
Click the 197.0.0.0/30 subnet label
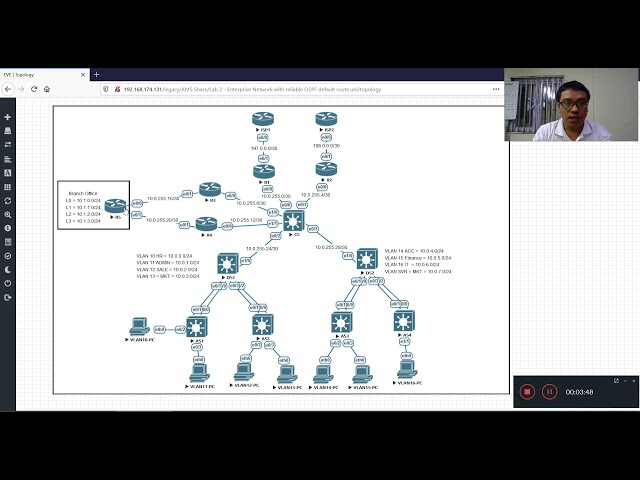[x=264, y=149]
